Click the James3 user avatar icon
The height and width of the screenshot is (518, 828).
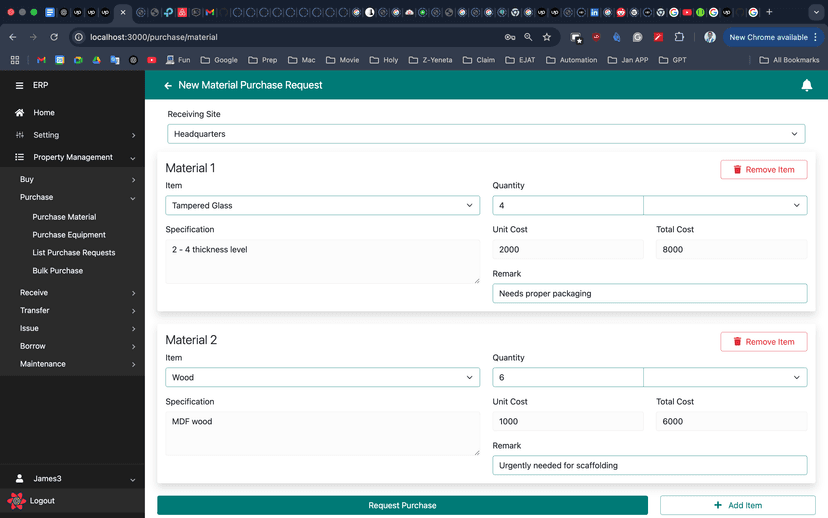(20, 478)
